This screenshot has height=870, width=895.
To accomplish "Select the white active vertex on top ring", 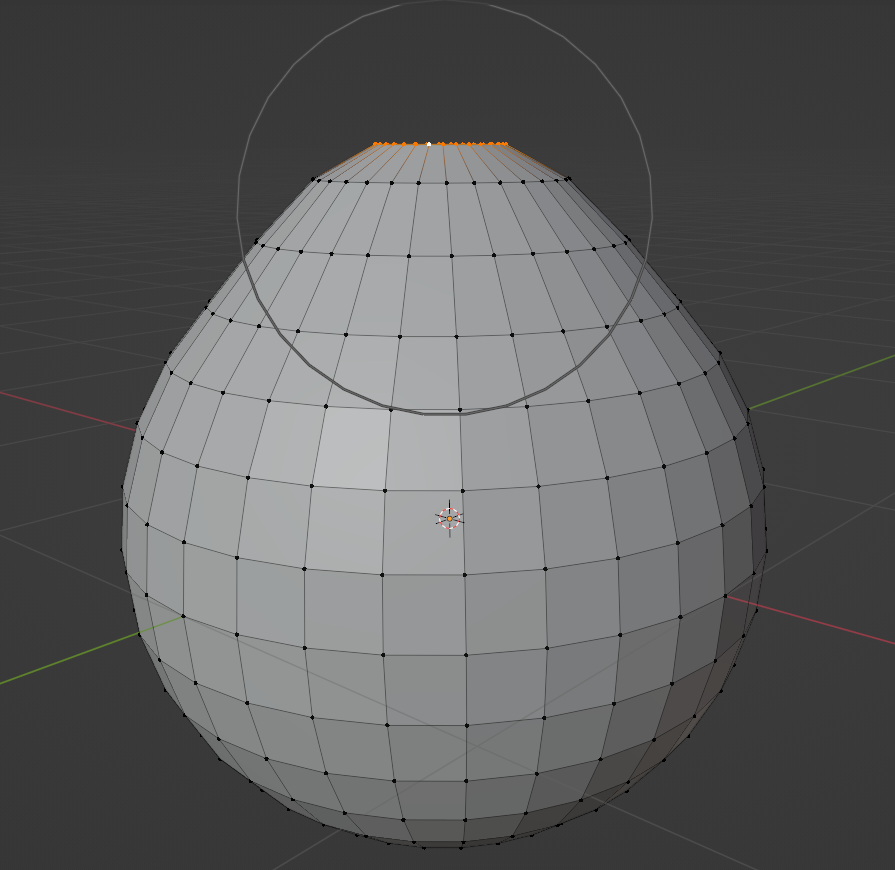I will coord(429,144).
